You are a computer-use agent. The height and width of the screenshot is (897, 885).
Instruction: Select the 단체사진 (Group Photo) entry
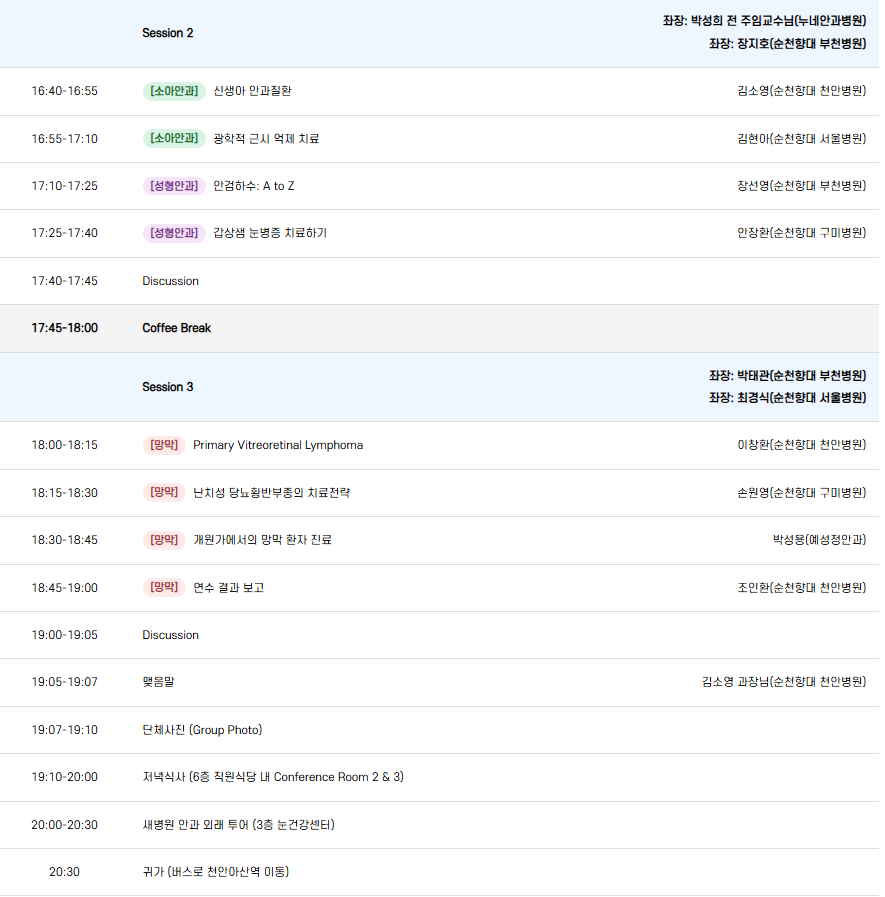pos(202,730)
